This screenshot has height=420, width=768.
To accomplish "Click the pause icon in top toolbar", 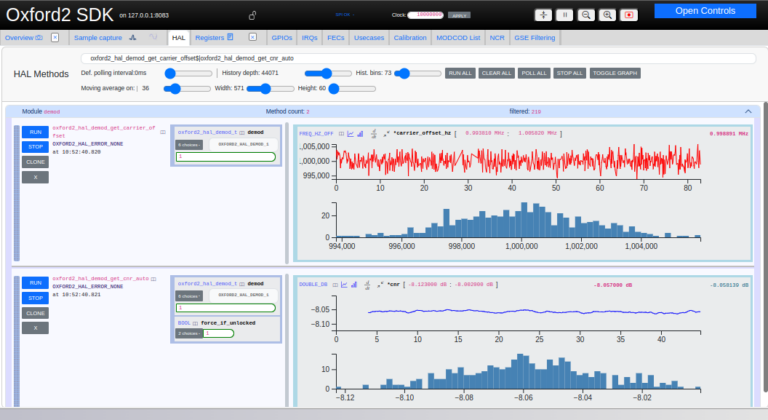I will tap(564, 15).
